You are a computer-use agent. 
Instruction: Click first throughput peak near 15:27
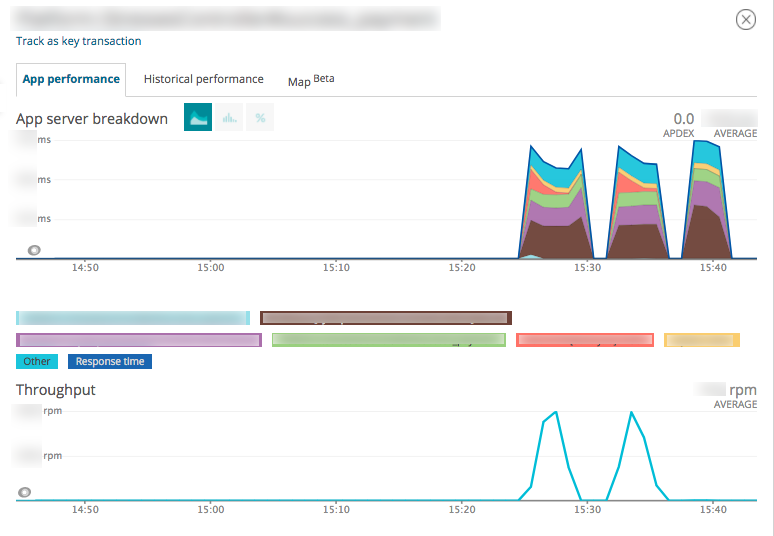coord(556,412)
